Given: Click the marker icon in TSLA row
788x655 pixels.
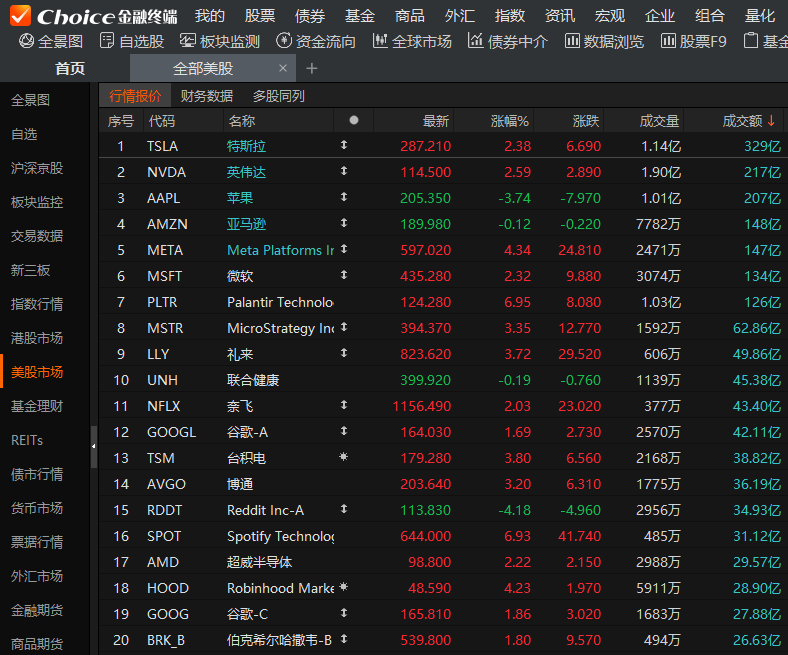Looking at the screenshot, I should coord(344,145).
